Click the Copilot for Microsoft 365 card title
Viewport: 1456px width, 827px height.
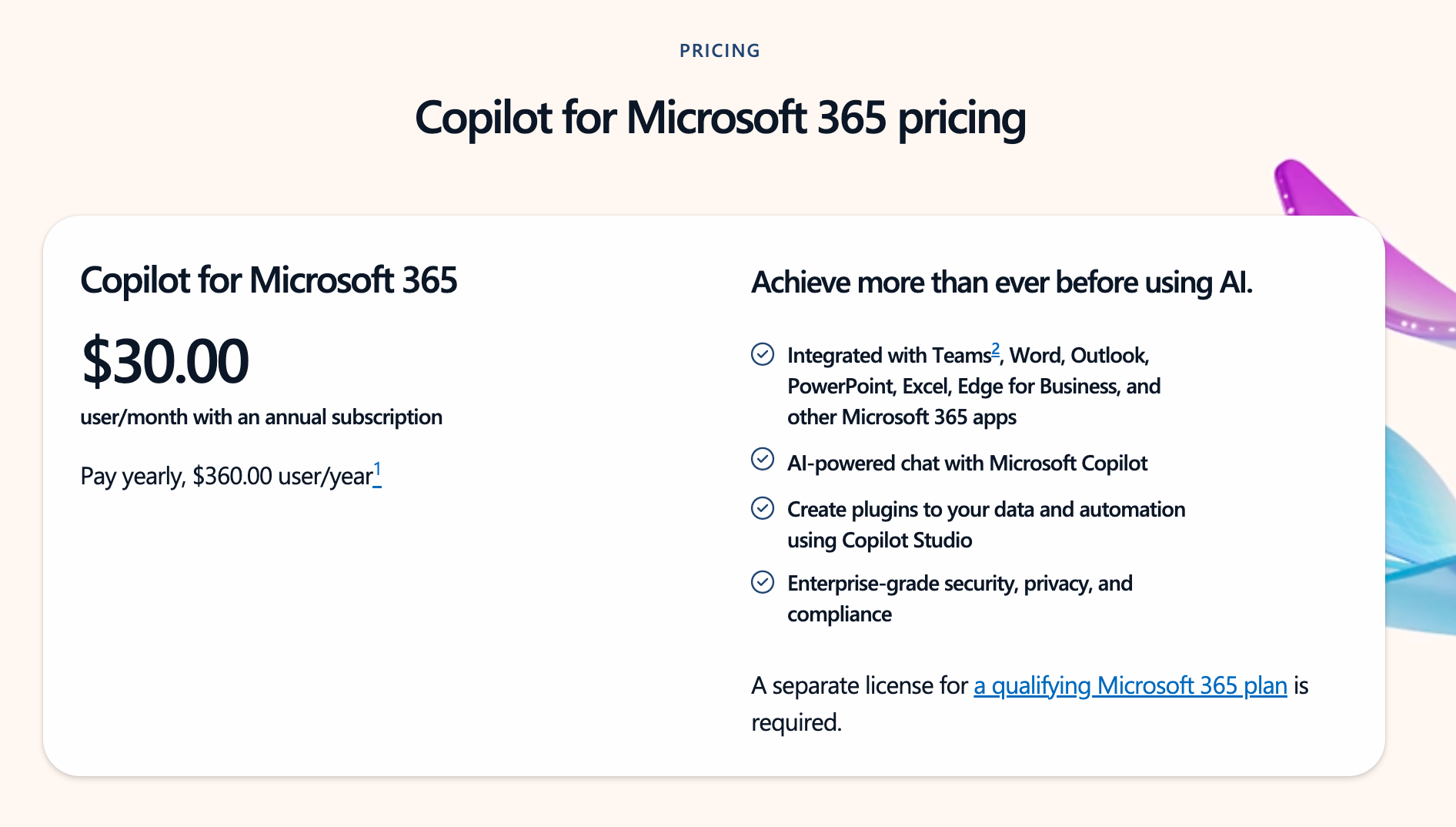click(x=269, y=280)
